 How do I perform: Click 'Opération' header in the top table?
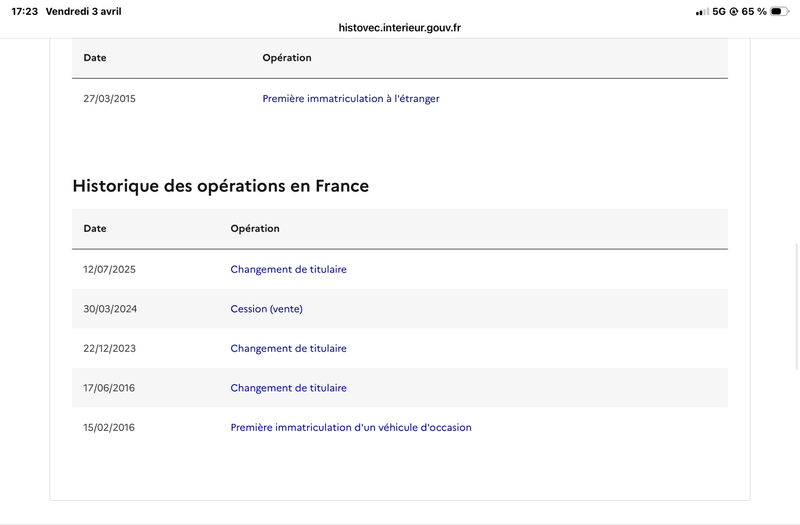287,58
